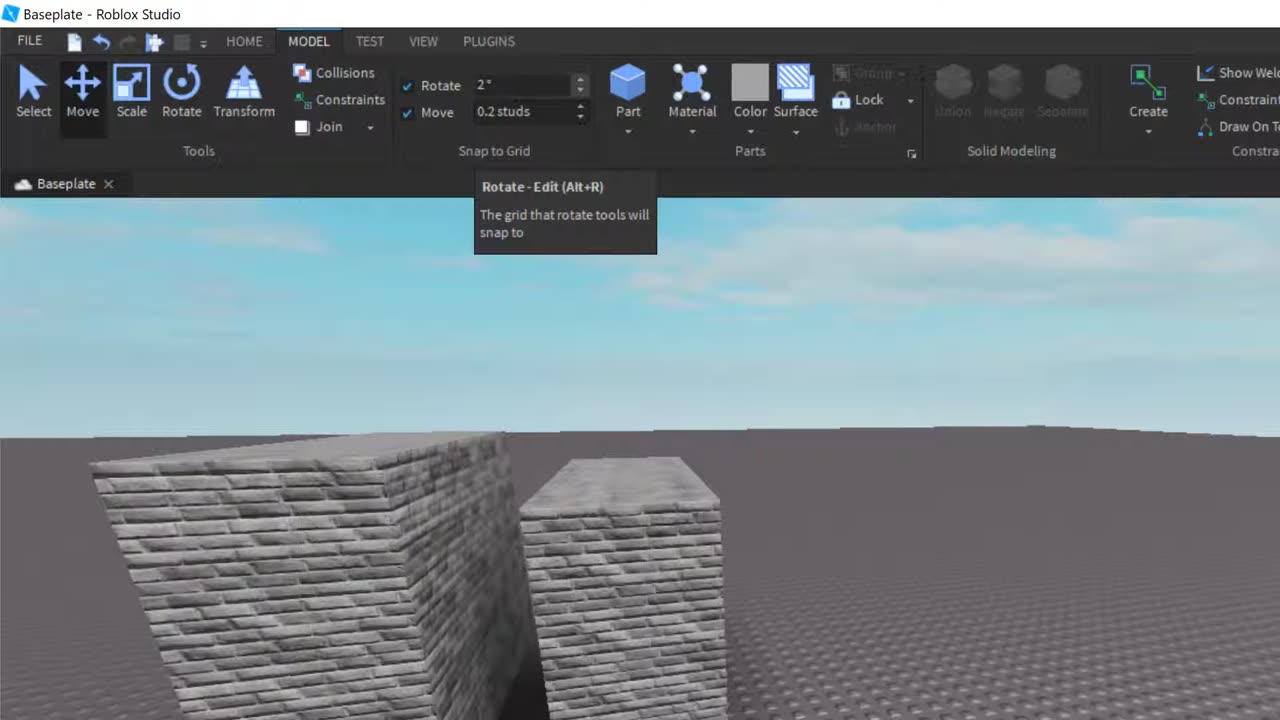1280x720 pixels.
Task: Uncheck the Move snap checkbox
Action: [407, 113]
